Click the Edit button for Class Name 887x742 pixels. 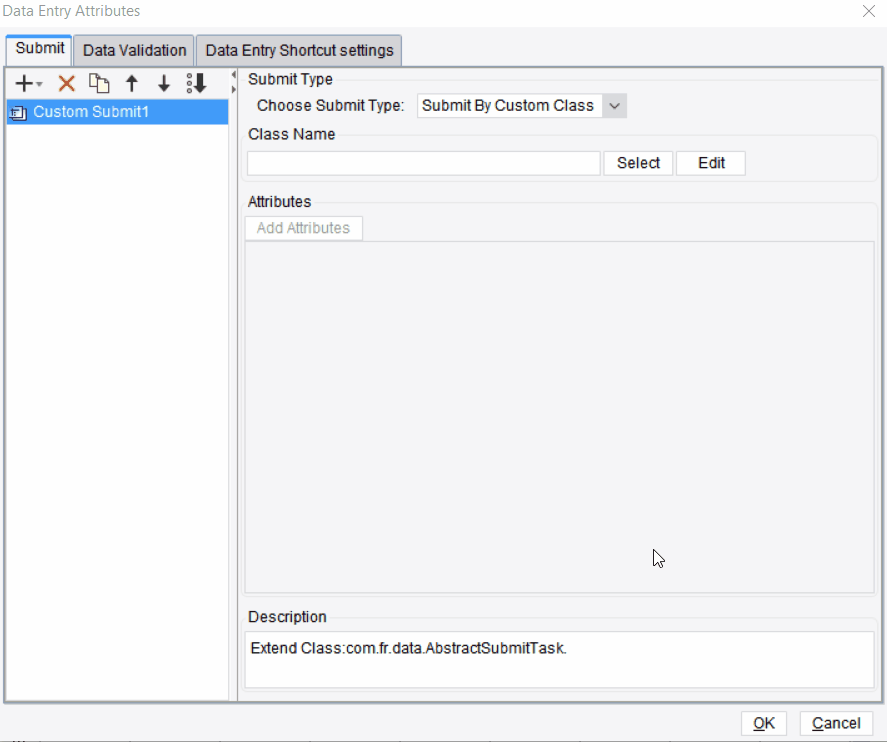point(711,163)
